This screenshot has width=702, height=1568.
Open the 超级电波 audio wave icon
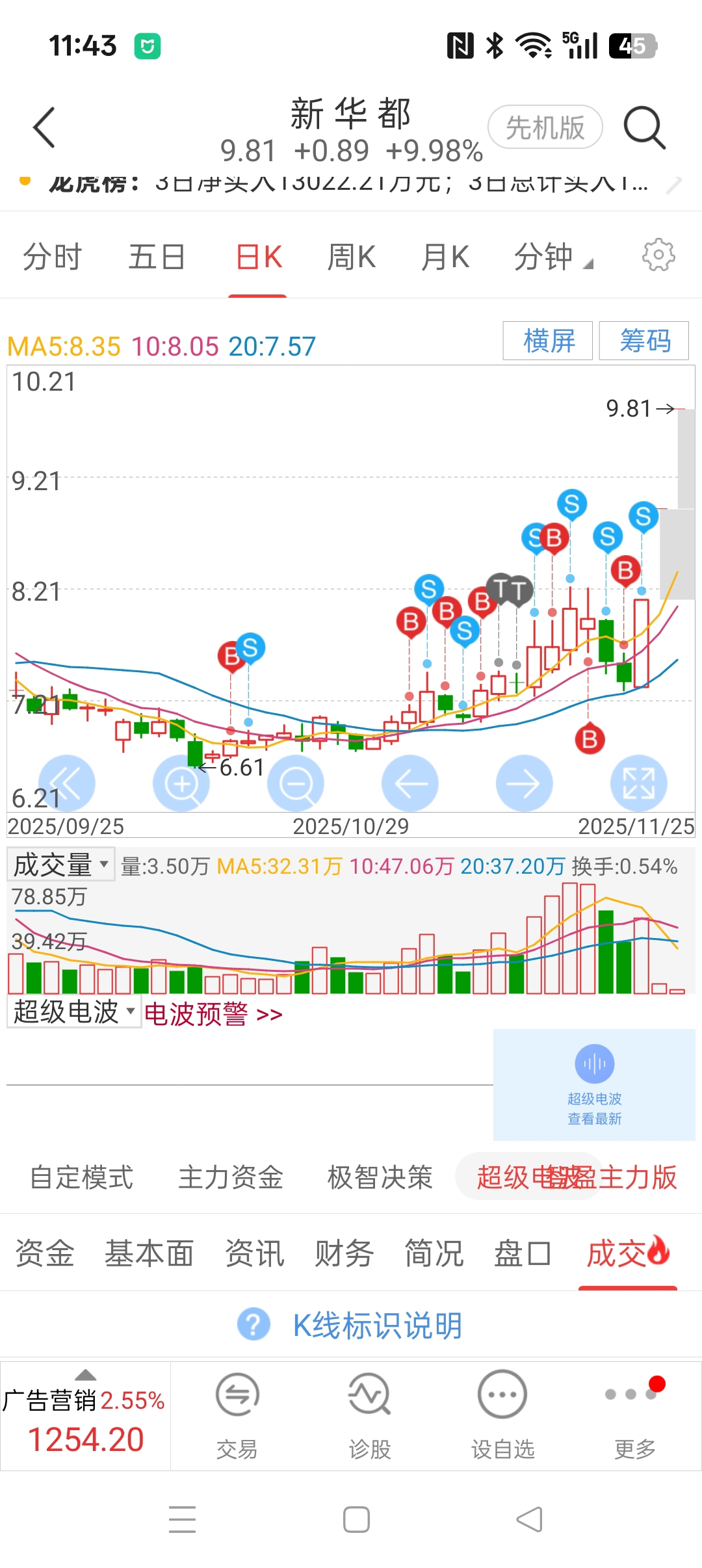click(595, 1064)
